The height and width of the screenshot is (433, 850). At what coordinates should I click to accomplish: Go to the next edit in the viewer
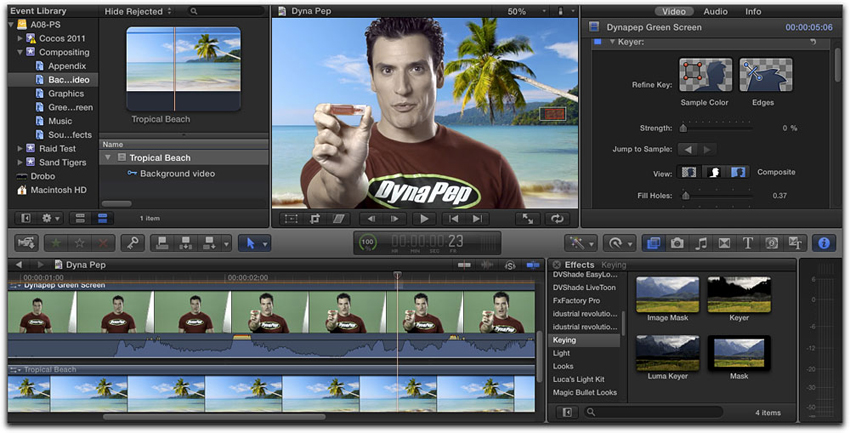pos(477,219)
